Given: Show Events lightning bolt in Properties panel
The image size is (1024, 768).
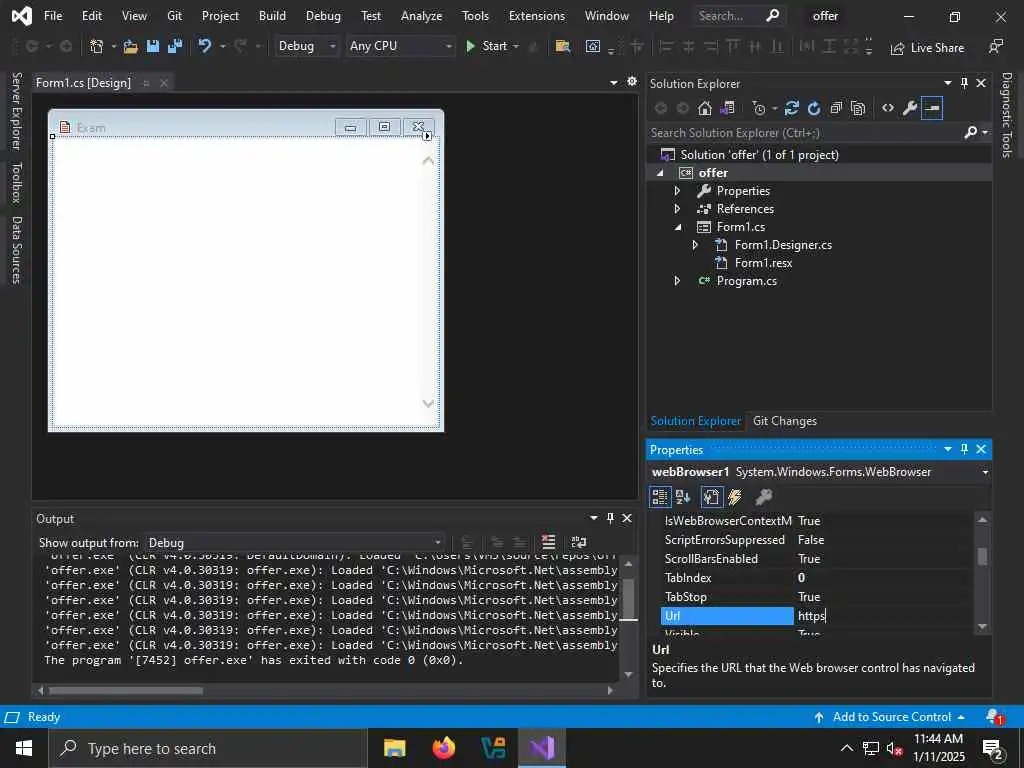Looking at the screenshot, I should click(x=735, y=498).
